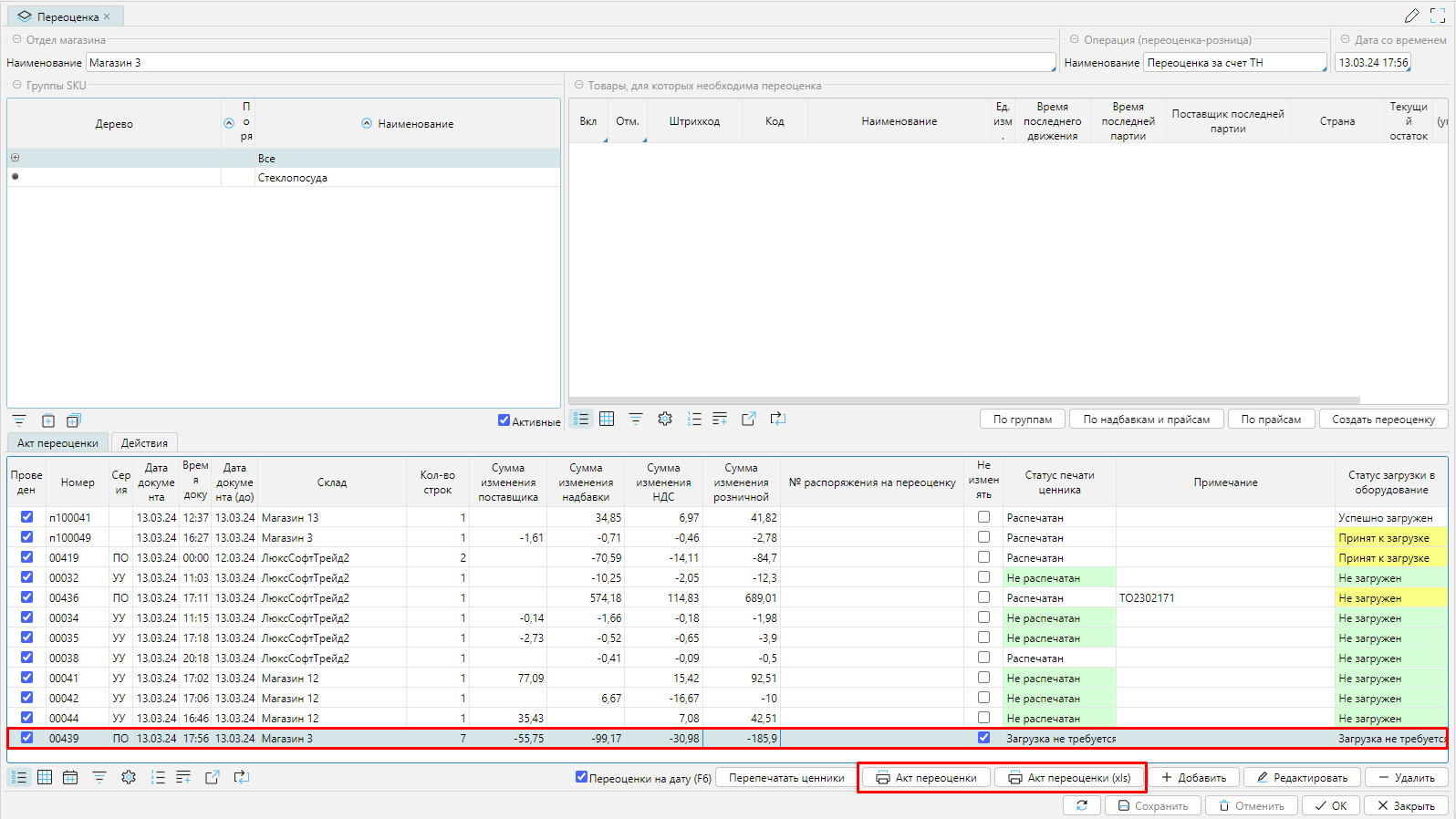
Task: Select the Акт переоценки tab
Action: [57, 442]
